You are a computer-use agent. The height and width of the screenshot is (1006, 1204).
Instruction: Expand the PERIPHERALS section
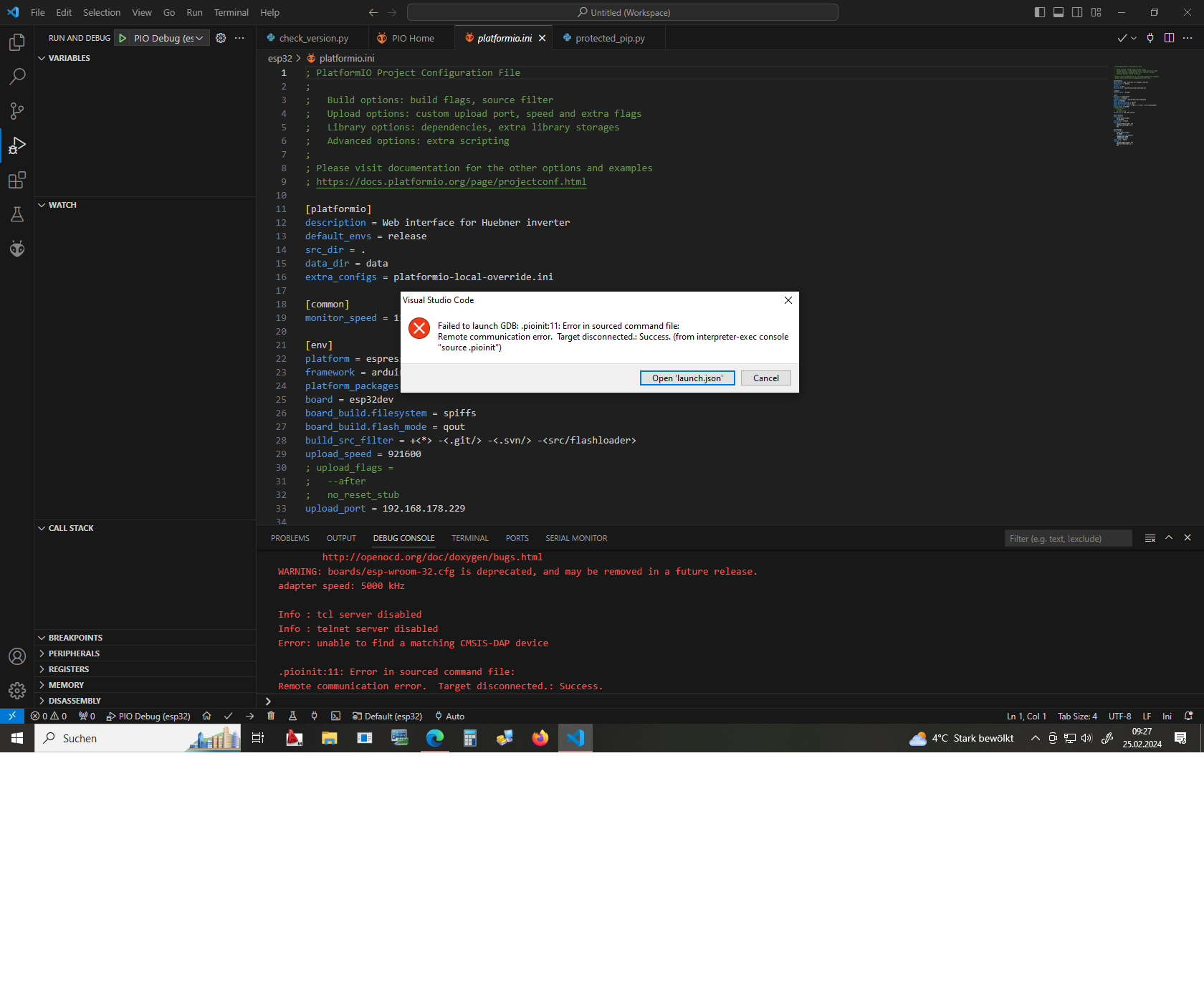74,653
